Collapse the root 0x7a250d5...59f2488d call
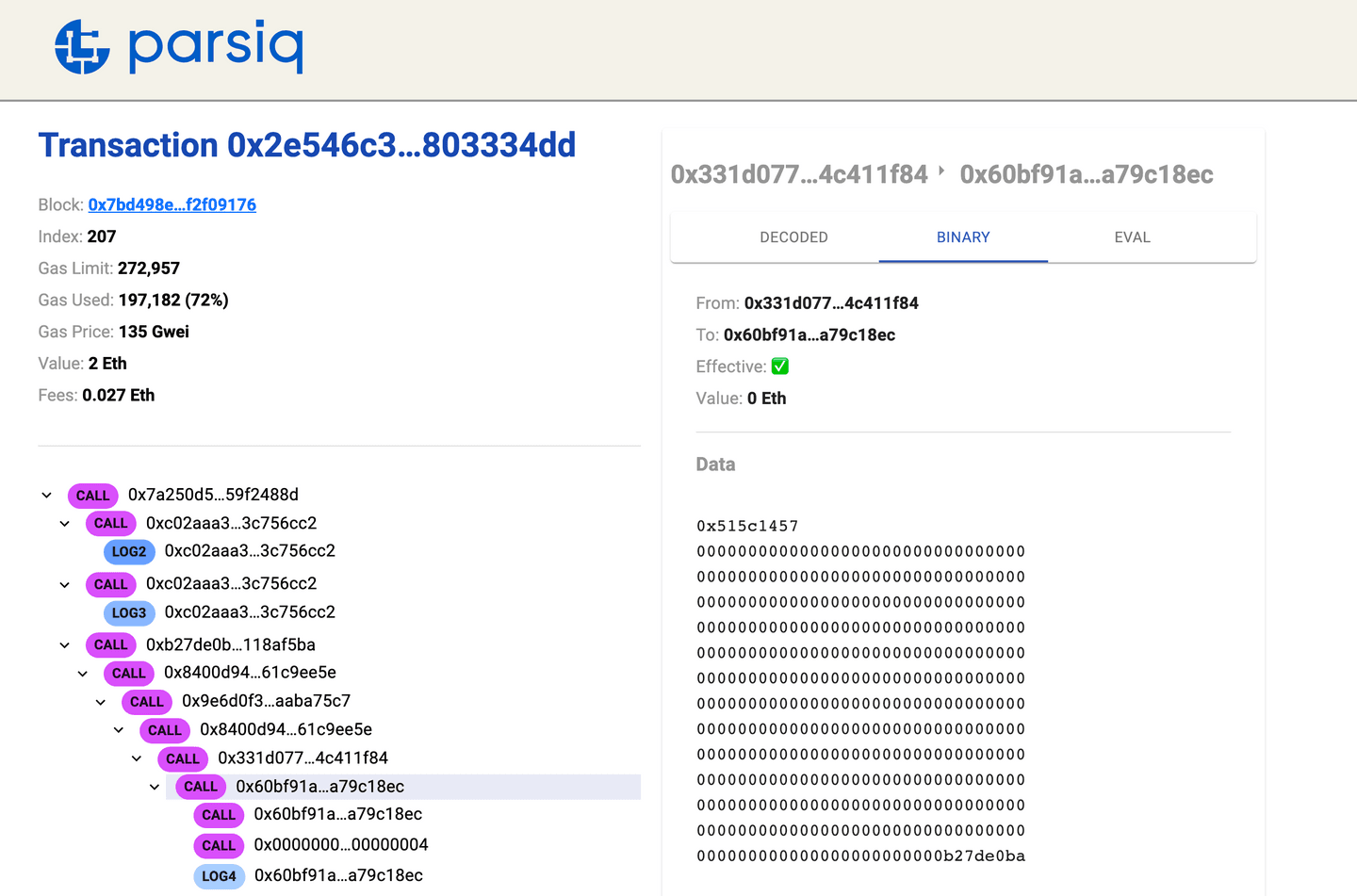 point(47,495)
